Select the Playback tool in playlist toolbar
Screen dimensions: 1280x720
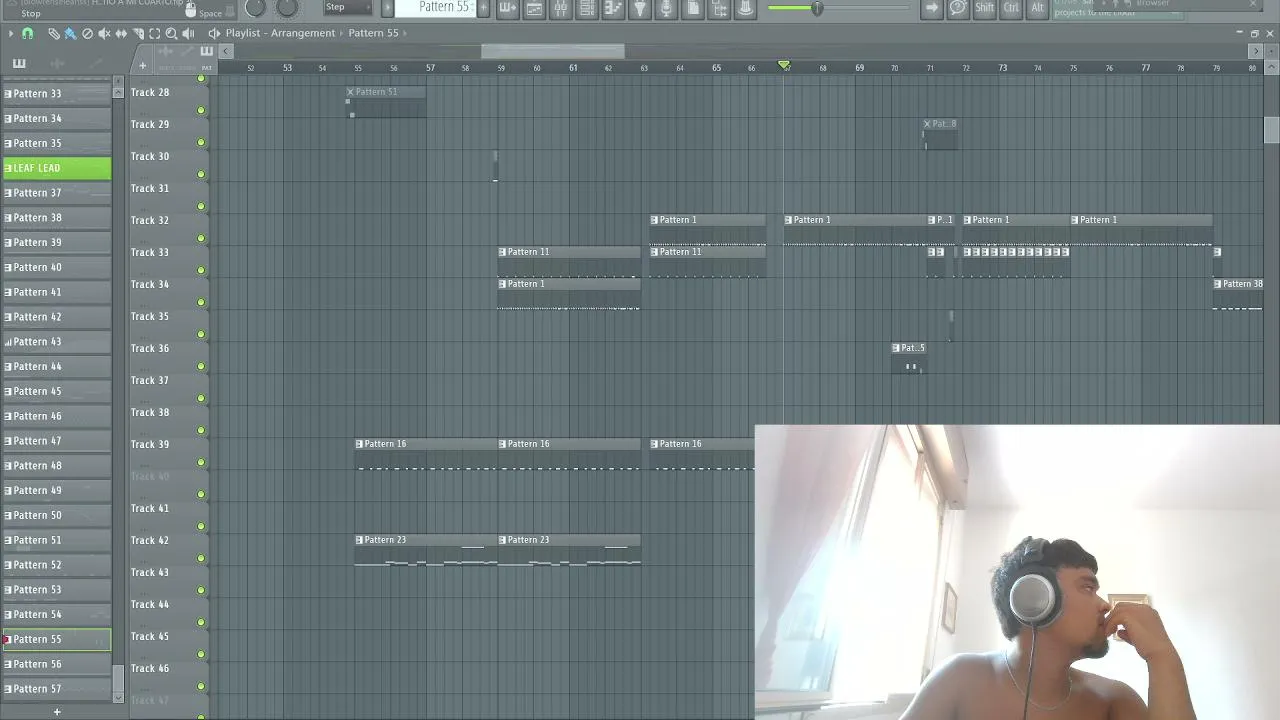coord(188,33)
